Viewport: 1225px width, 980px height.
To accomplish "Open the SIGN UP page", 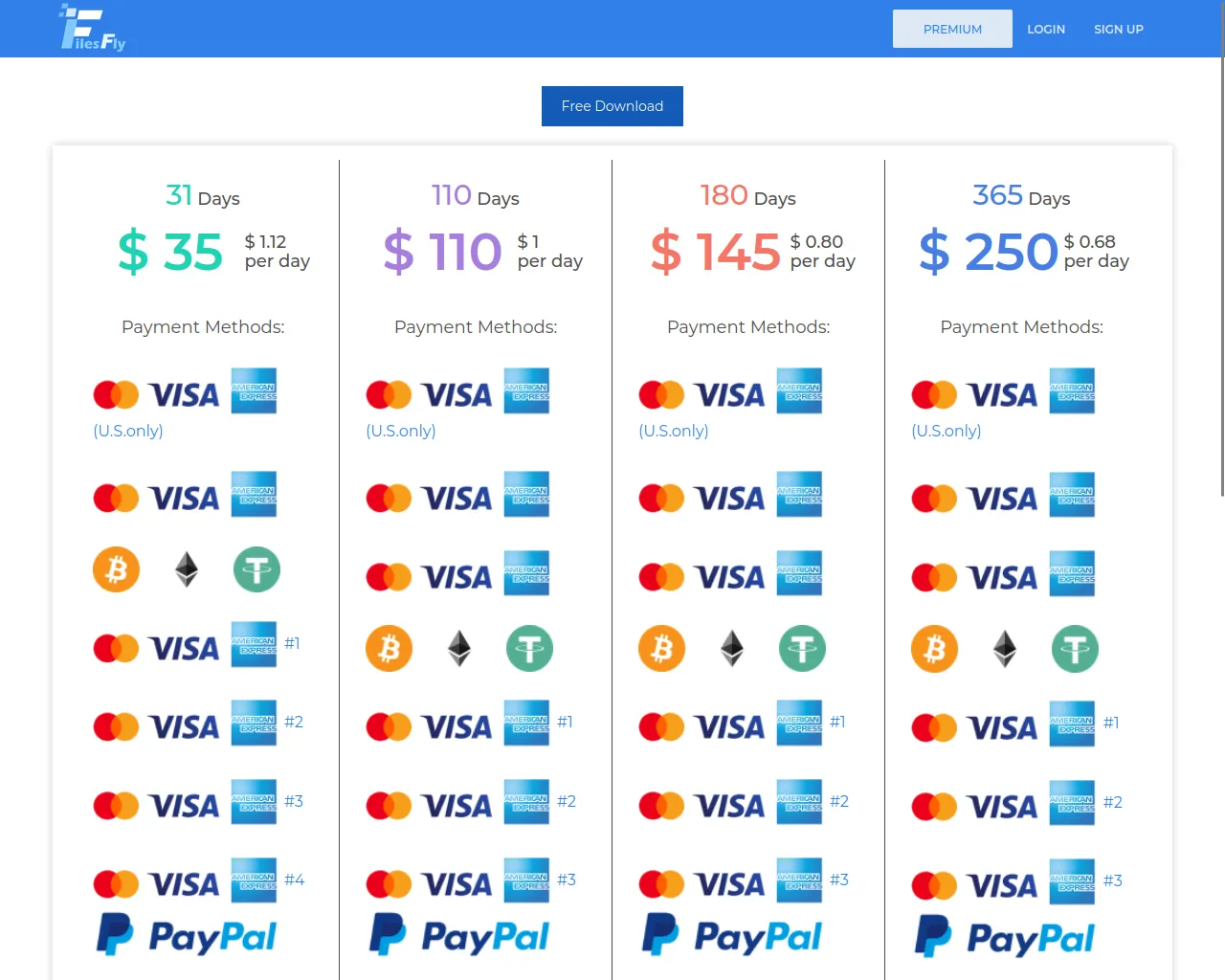I will (1119, 29).
